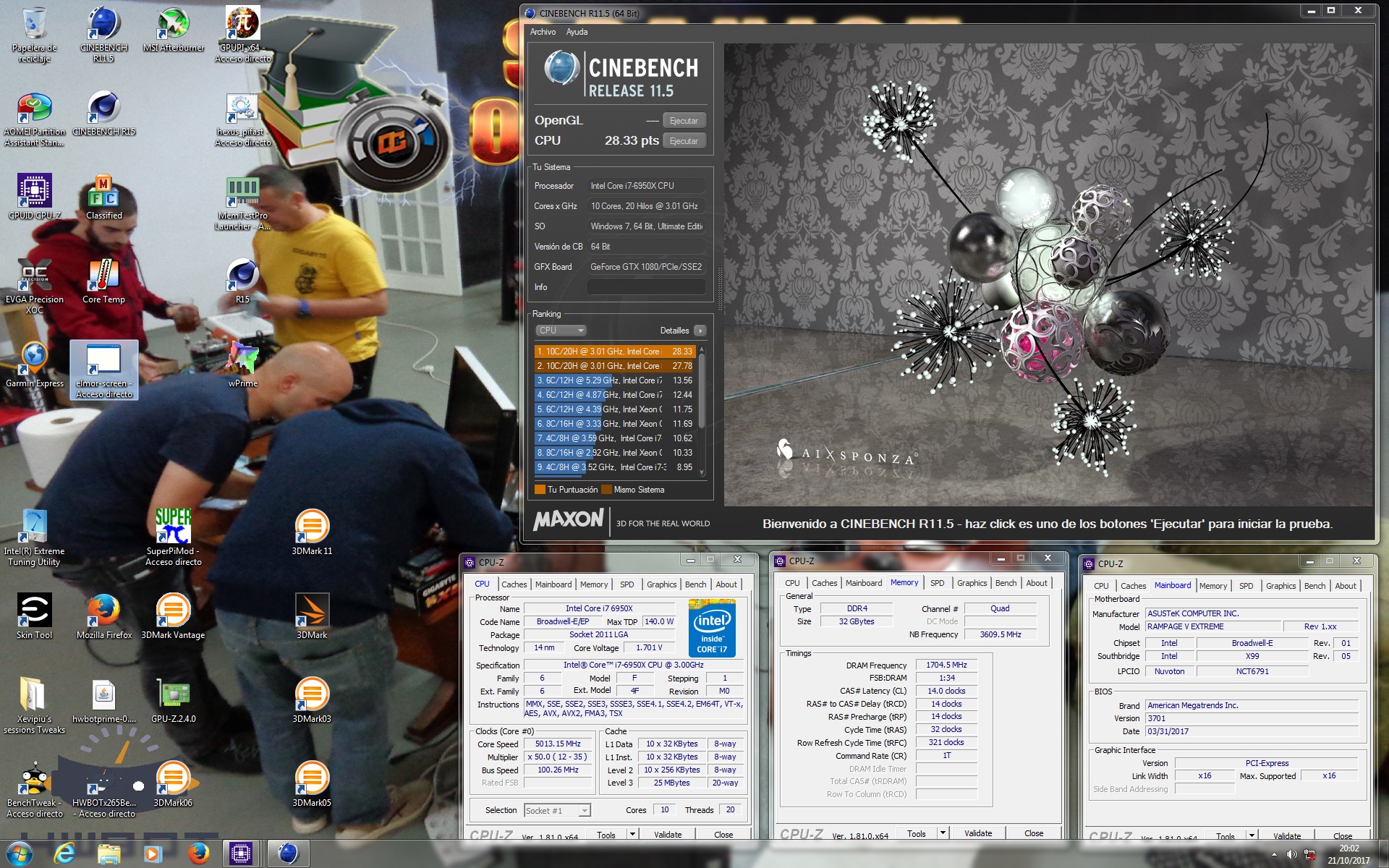
Task: Select the BenchTweak shortcut icon
Action: point(34,789)
